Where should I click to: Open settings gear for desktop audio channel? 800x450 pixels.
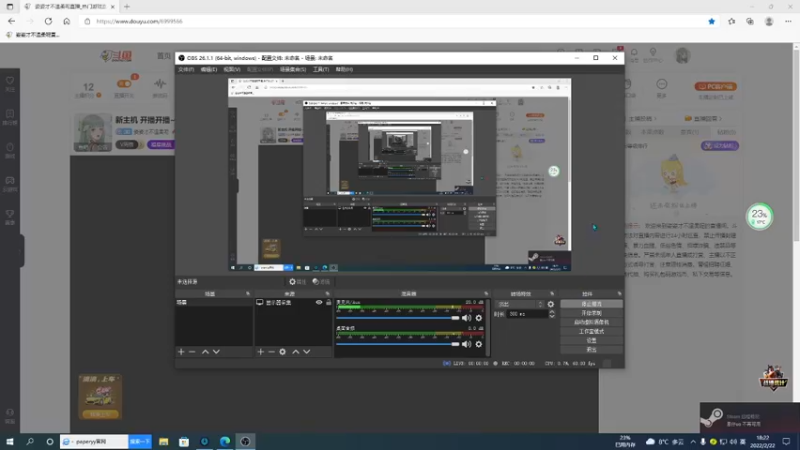[x=479, y=344]
